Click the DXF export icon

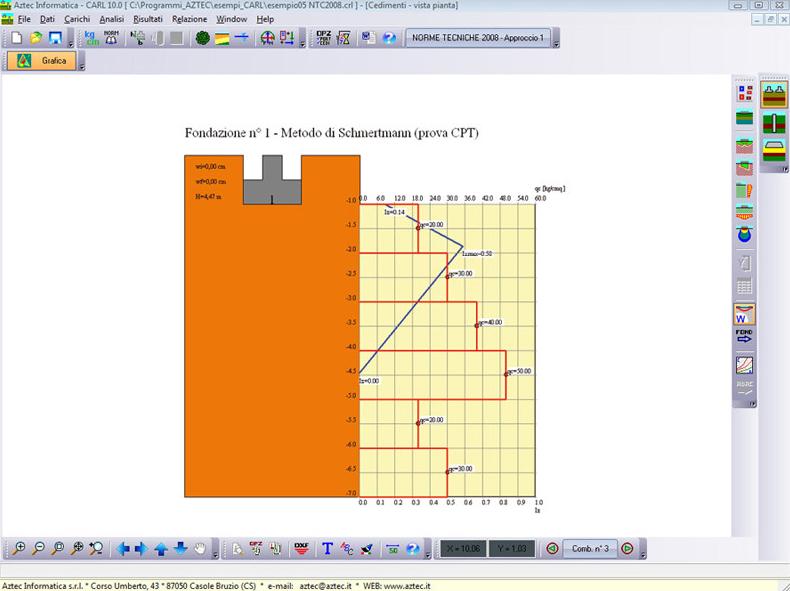click(x=301, y=548)
